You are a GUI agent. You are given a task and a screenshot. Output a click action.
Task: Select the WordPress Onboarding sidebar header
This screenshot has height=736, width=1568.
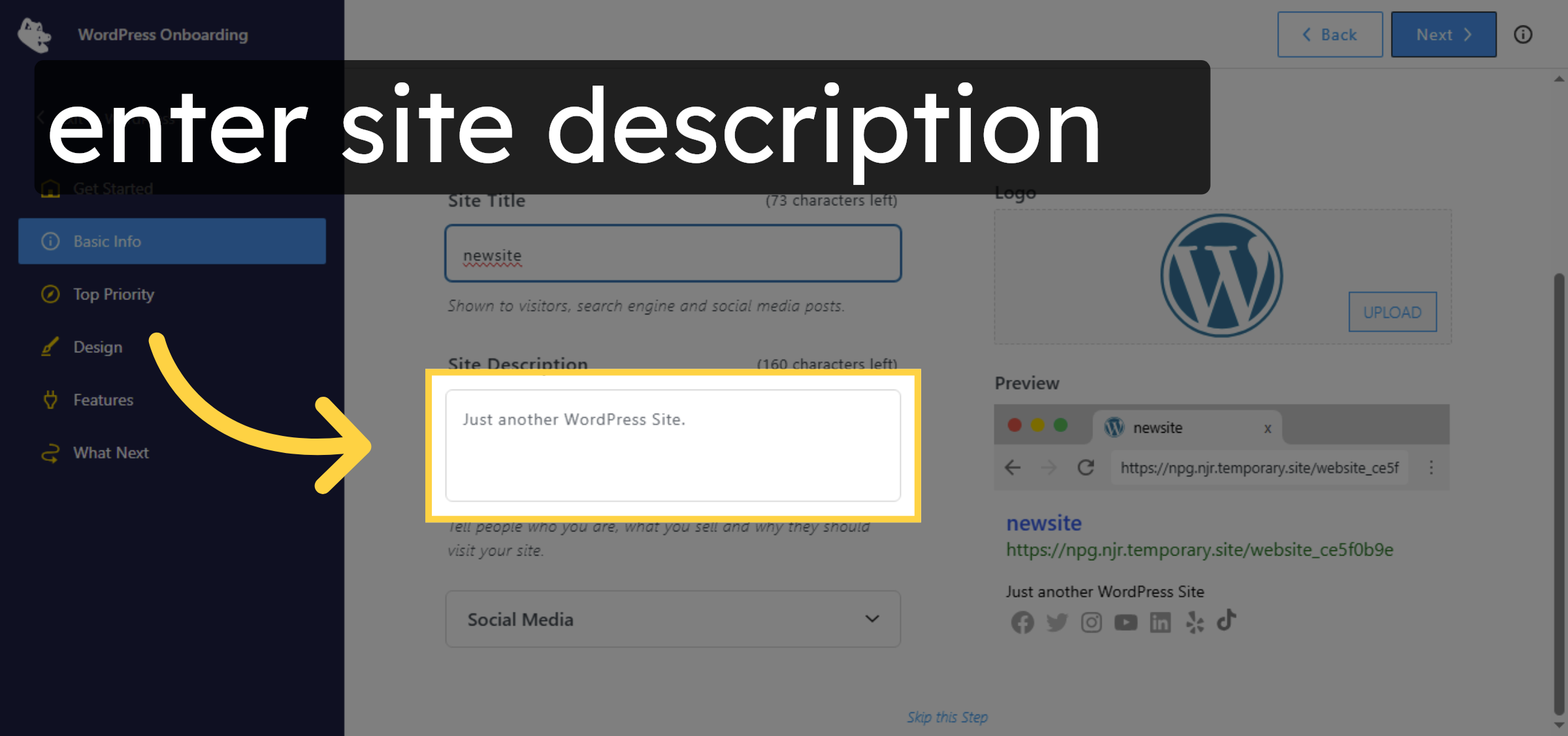(x=163, y=34)
